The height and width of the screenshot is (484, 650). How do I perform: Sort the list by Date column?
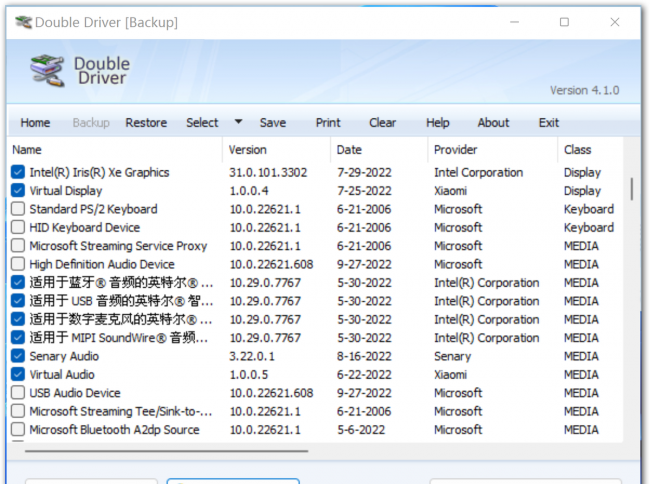coord(379,150)
